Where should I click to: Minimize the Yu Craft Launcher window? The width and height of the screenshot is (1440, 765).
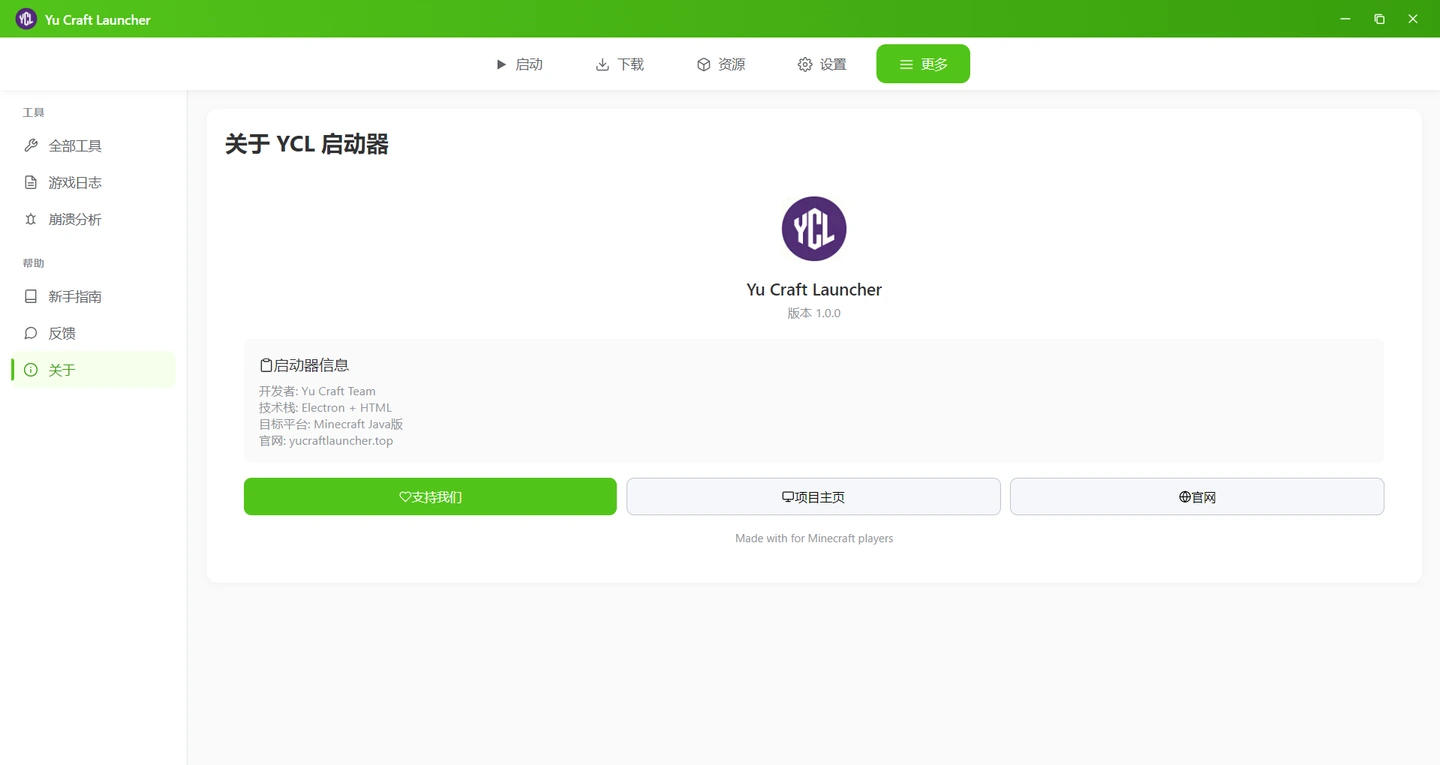point(1346,19)
